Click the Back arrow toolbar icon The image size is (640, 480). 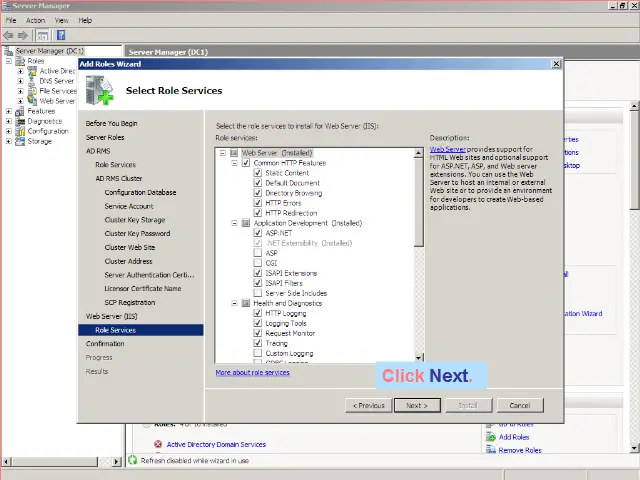[x=9, y=36]
